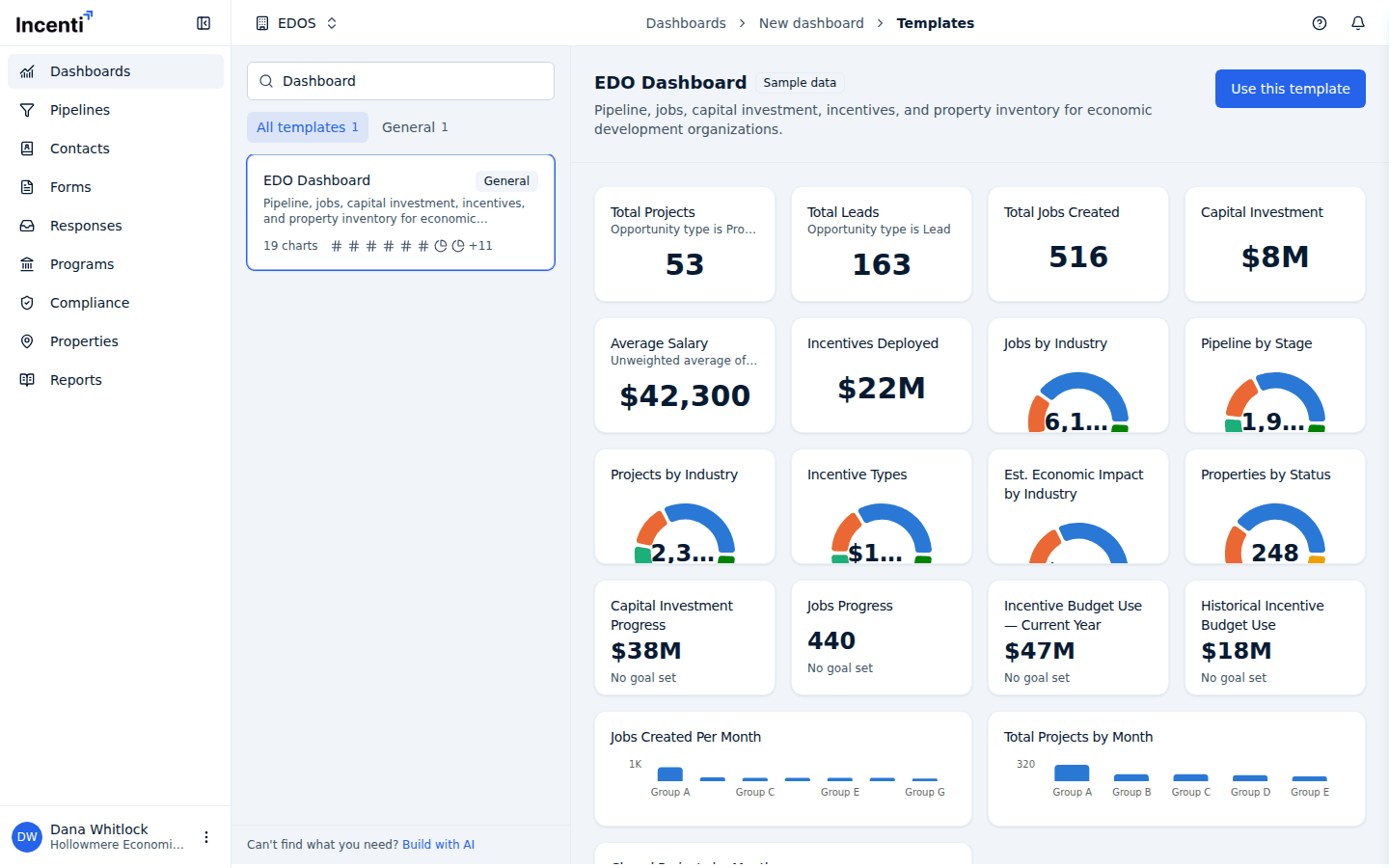Screen dimensions: 1389x868
Task: Click the Reports open-book icon
Action: tap(27, 380)
